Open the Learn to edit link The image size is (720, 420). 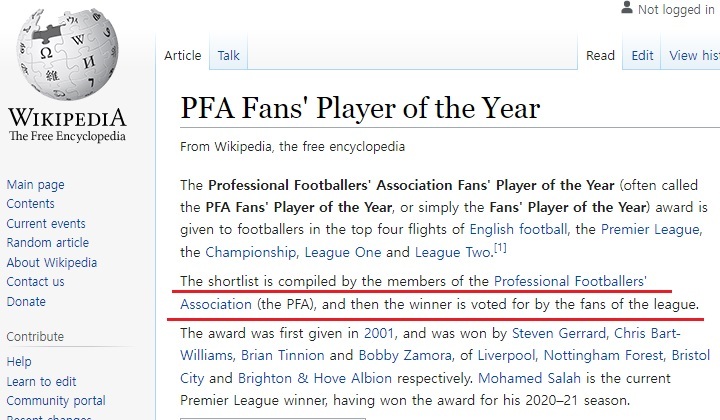[41, 381]
